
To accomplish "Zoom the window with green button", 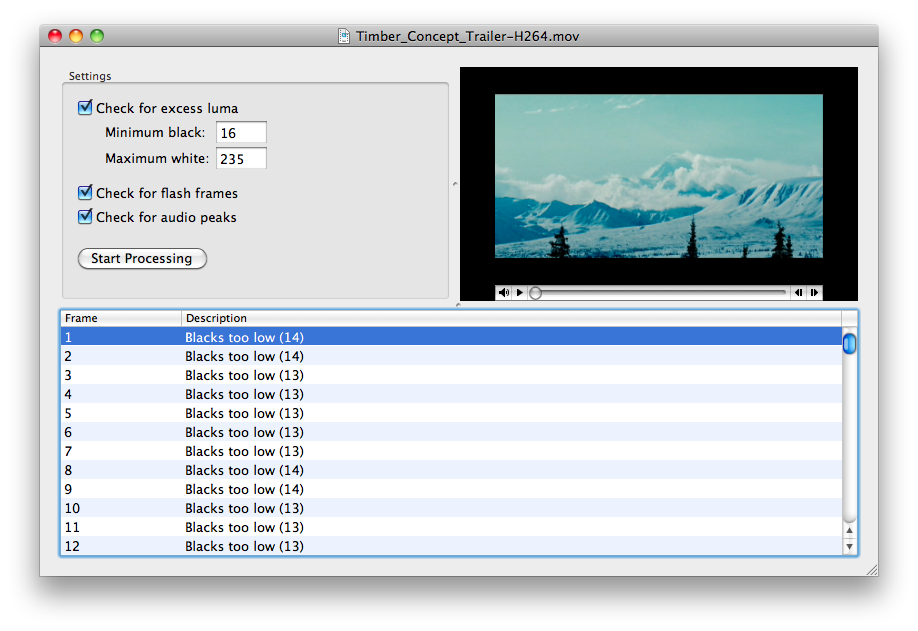I will click(x=97, y=36).
